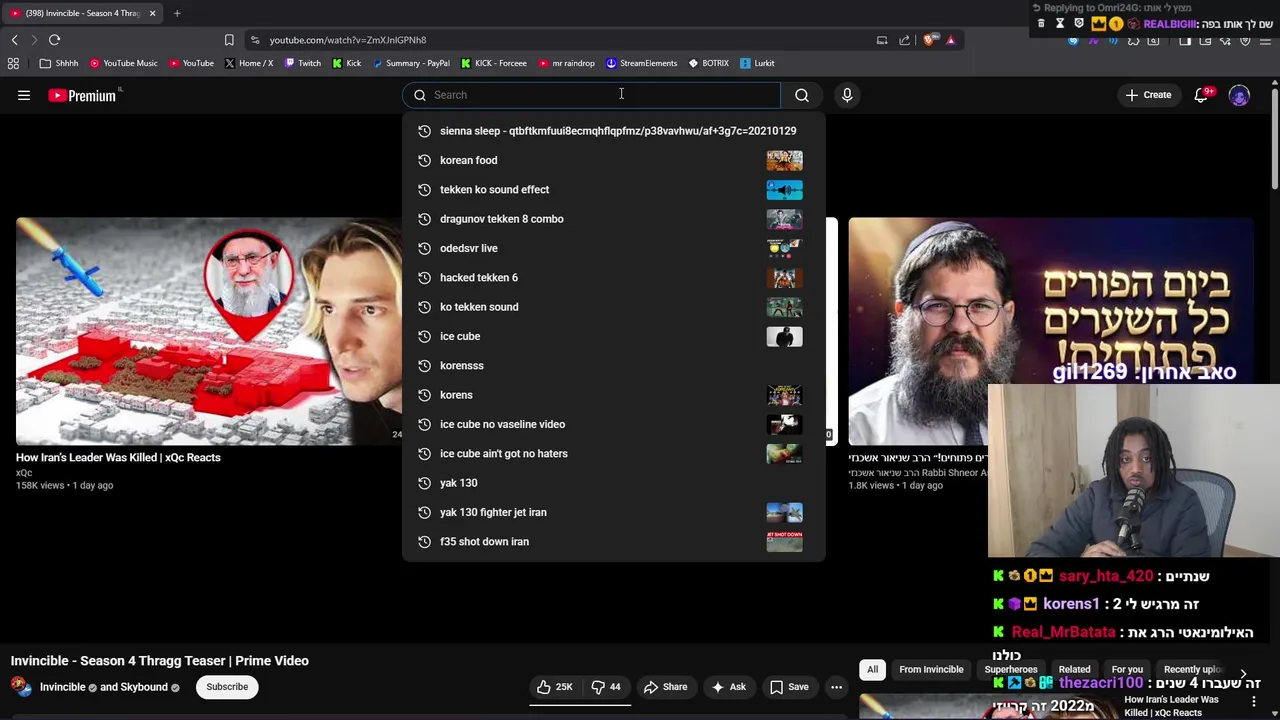The image size is (1280, 720).
Task: Open the rabbi Purim video thumbnail
Action: coord(1050,331)
